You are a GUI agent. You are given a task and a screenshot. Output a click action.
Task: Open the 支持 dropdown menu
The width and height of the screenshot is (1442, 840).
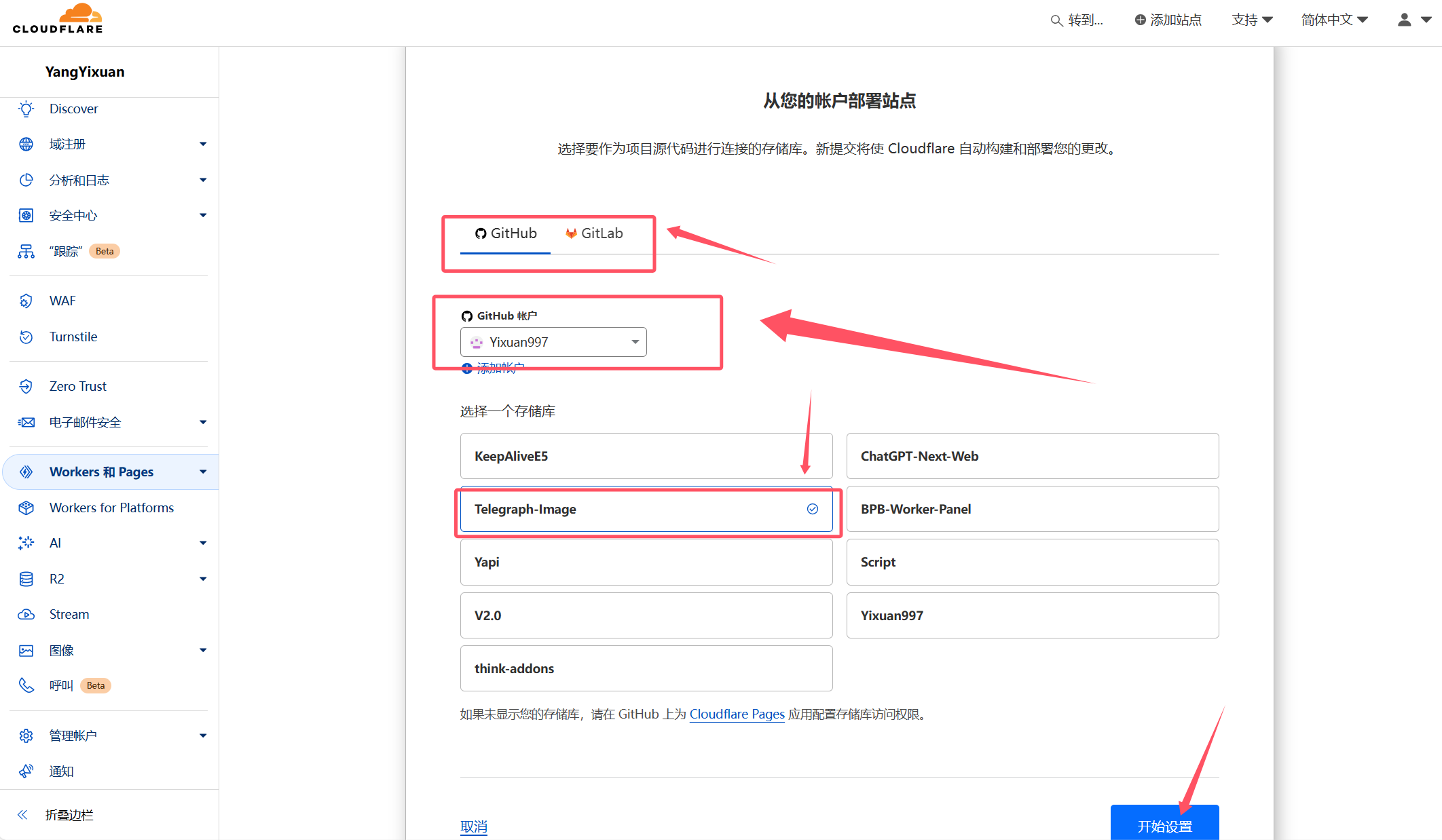click(1252, 20)
